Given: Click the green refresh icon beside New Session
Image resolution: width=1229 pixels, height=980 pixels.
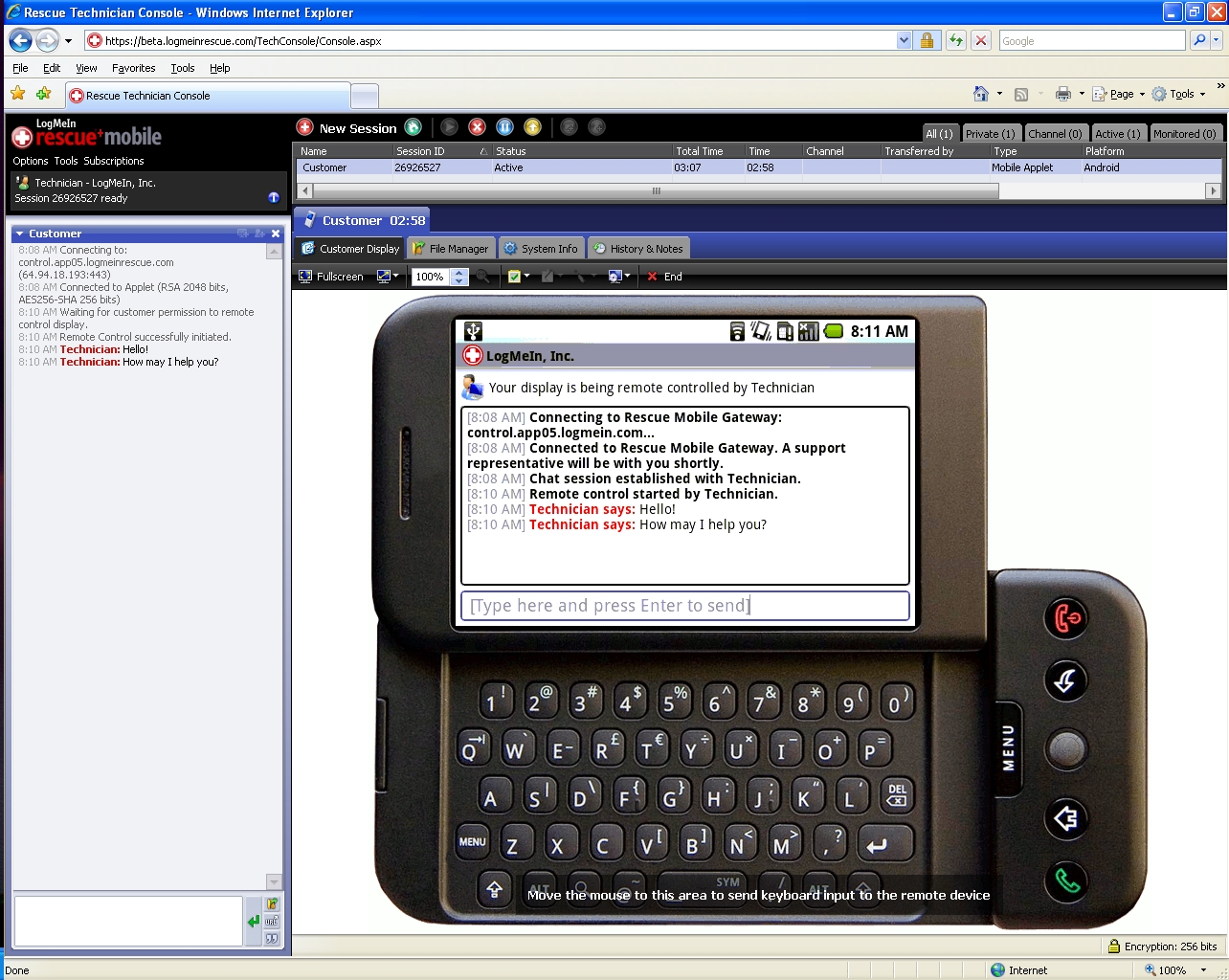Looking at the screenshot, I should point(413,127).
